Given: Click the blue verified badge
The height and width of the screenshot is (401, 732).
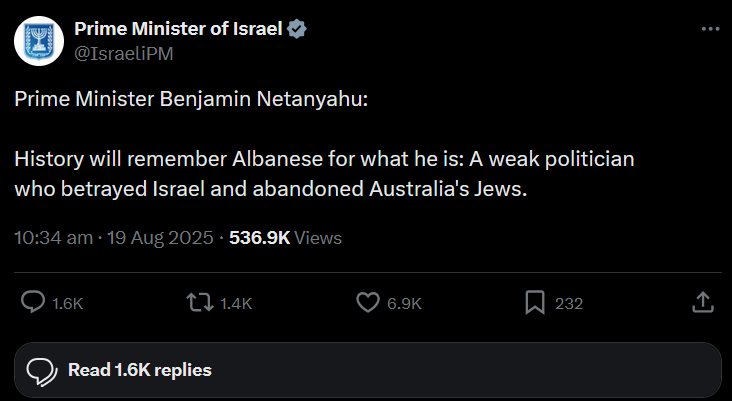Looking at the screenshot, I should pyautogui.click(x=297, y=30).
